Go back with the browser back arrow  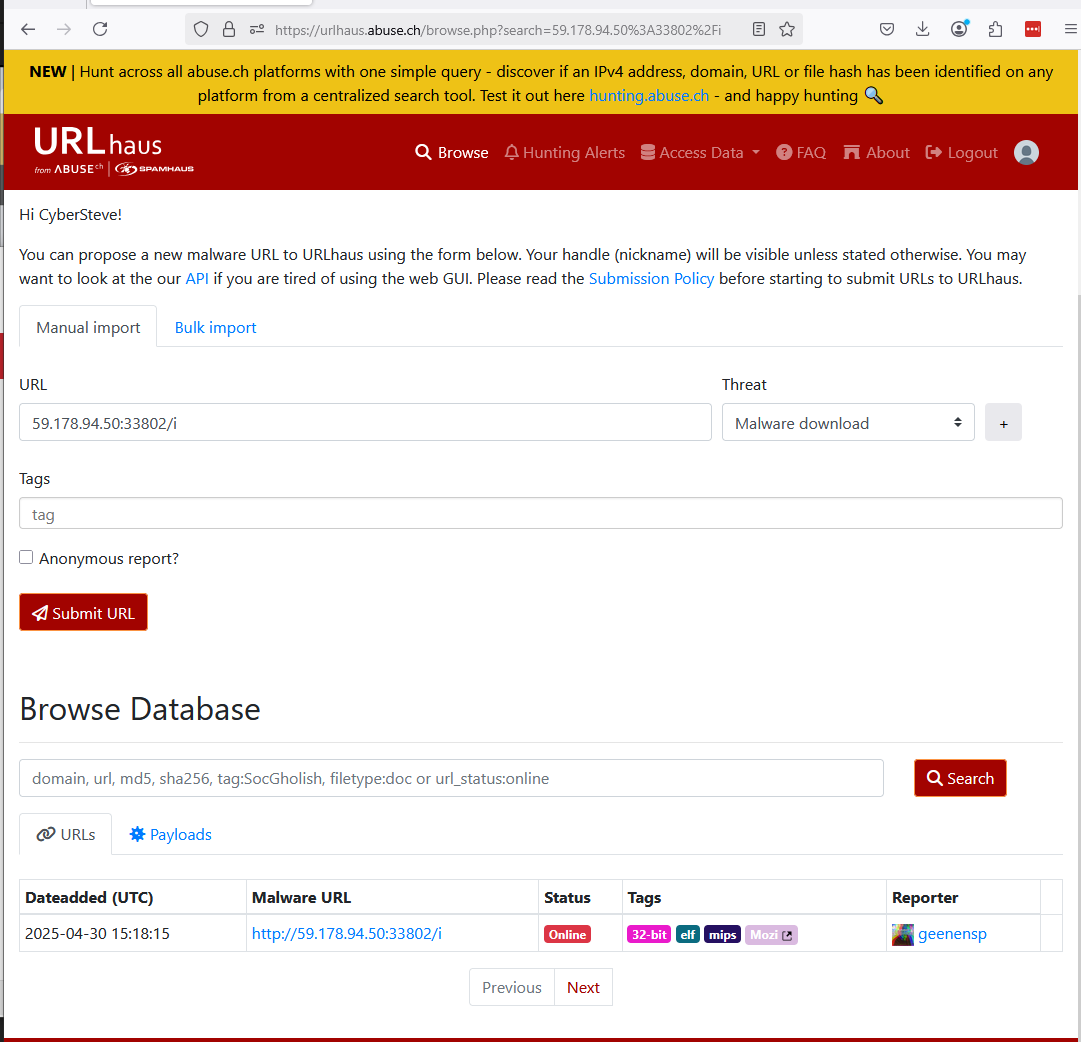click(x=28, y=29)
